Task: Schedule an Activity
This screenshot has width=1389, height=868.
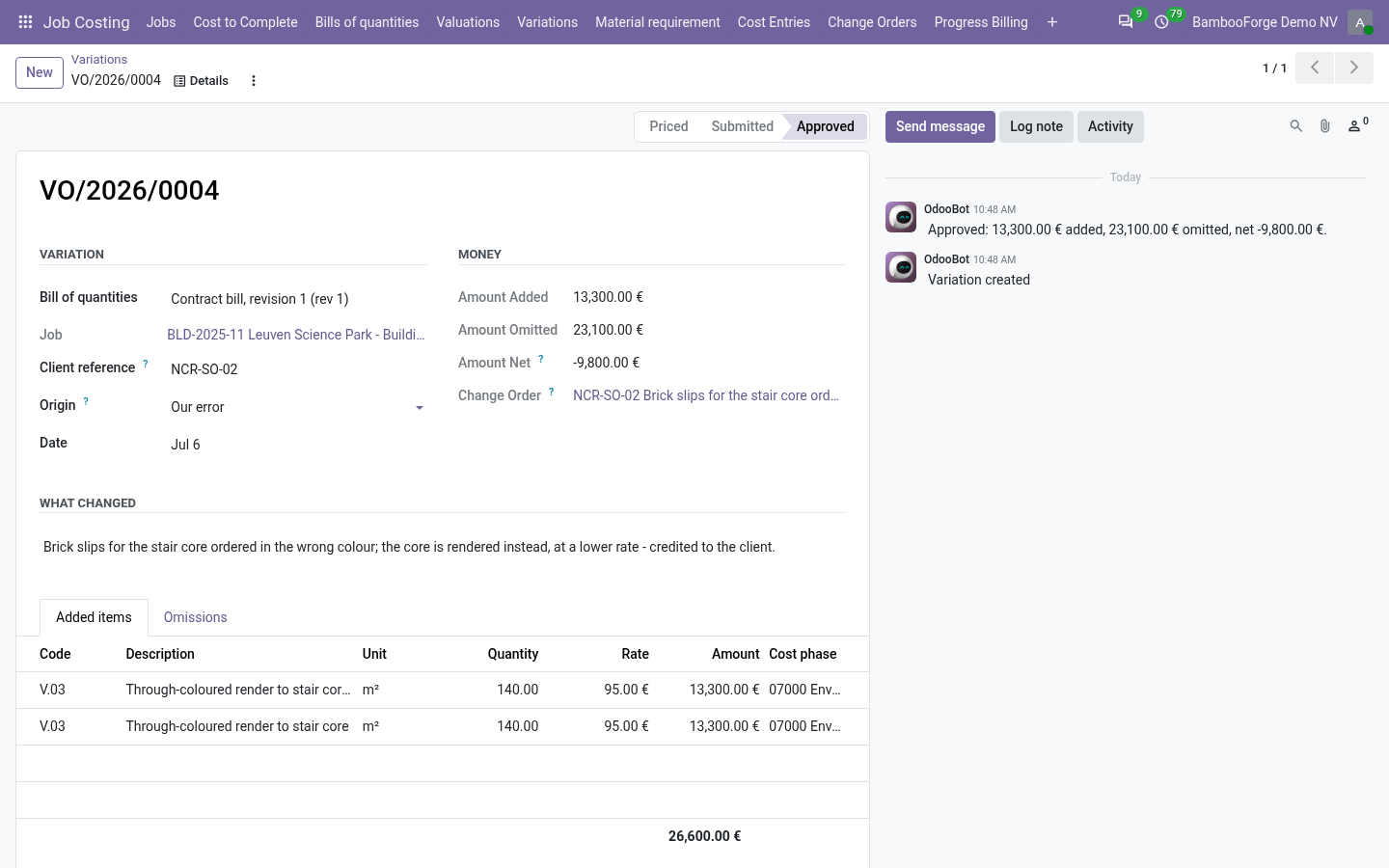Action: (1110, 126)
